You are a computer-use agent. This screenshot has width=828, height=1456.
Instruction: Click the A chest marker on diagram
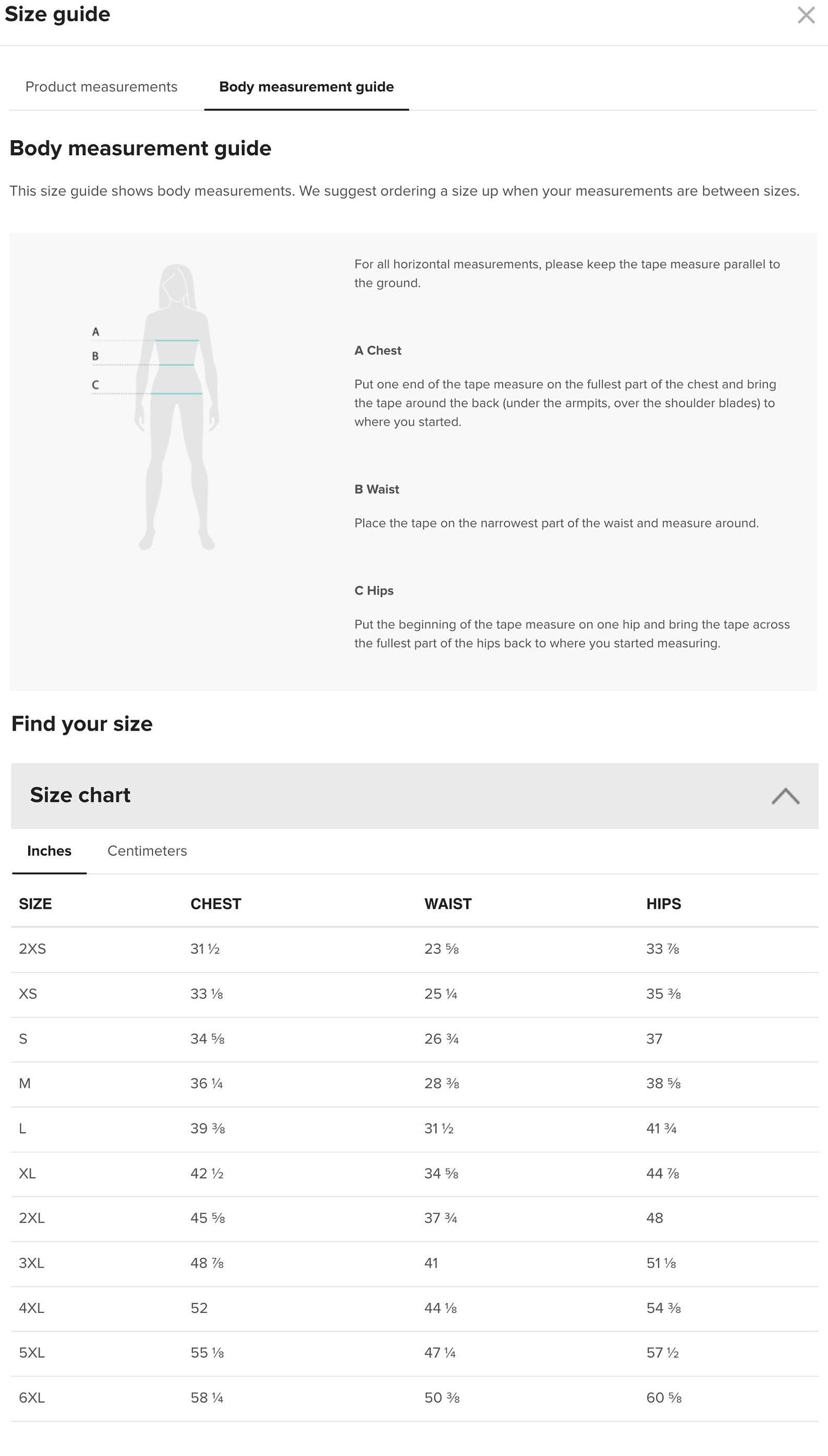pos(95,332)
